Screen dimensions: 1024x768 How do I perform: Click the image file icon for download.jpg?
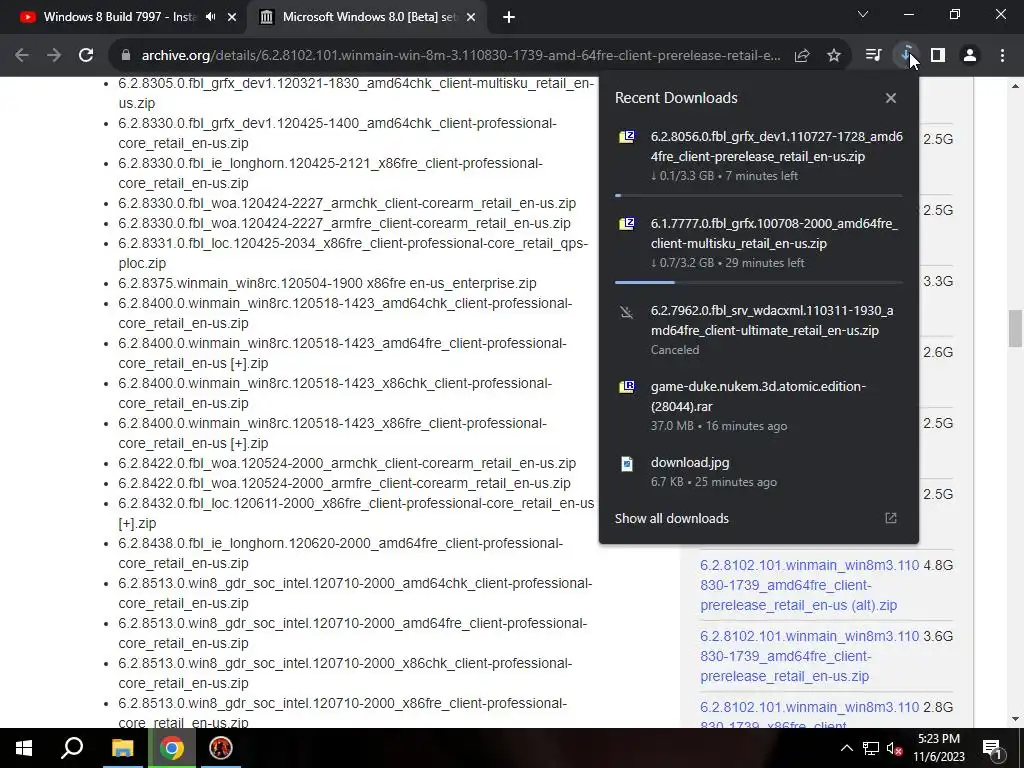point(626,464)
